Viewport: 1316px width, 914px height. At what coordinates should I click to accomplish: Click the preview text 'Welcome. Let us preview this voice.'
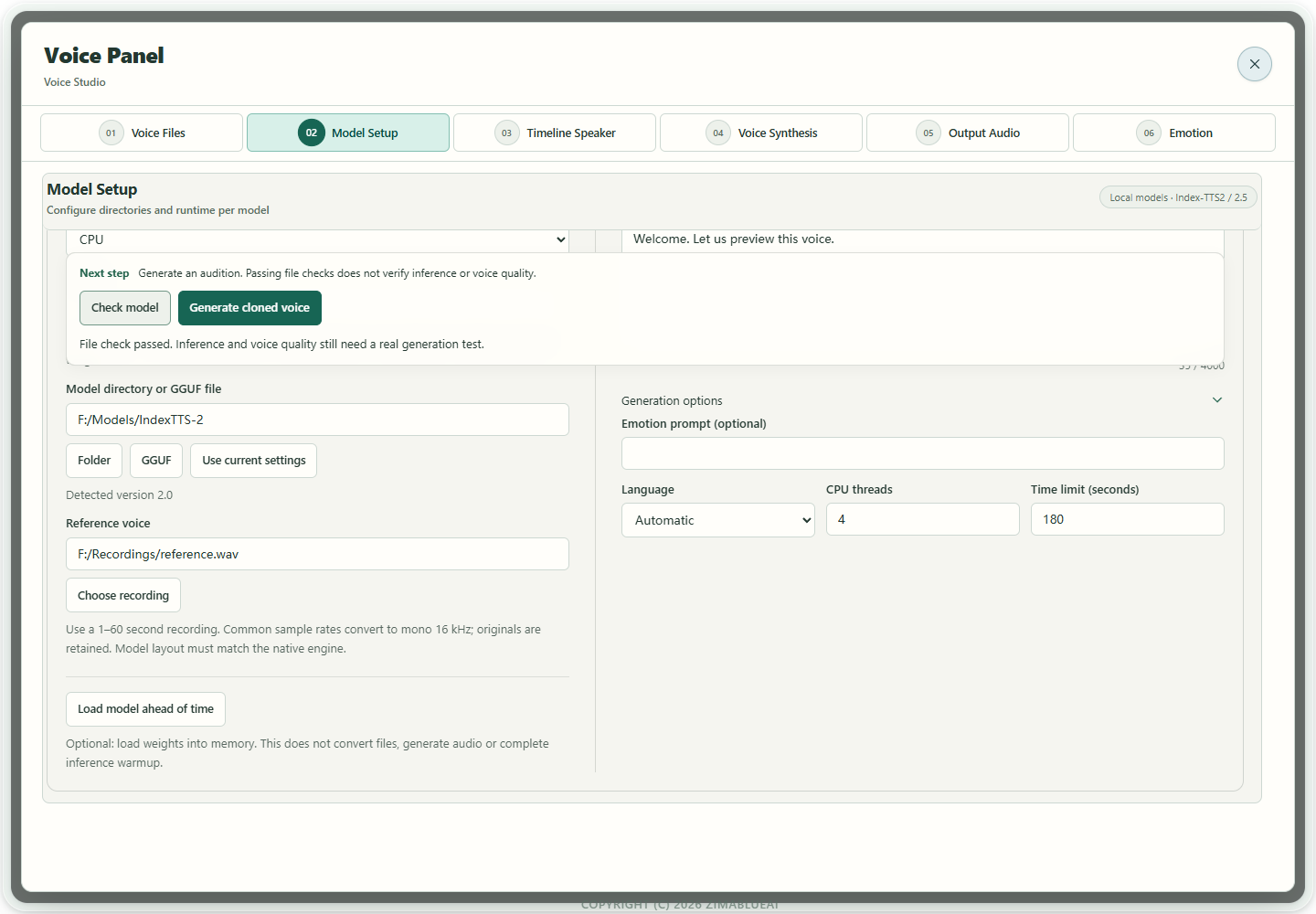(734, 239)
